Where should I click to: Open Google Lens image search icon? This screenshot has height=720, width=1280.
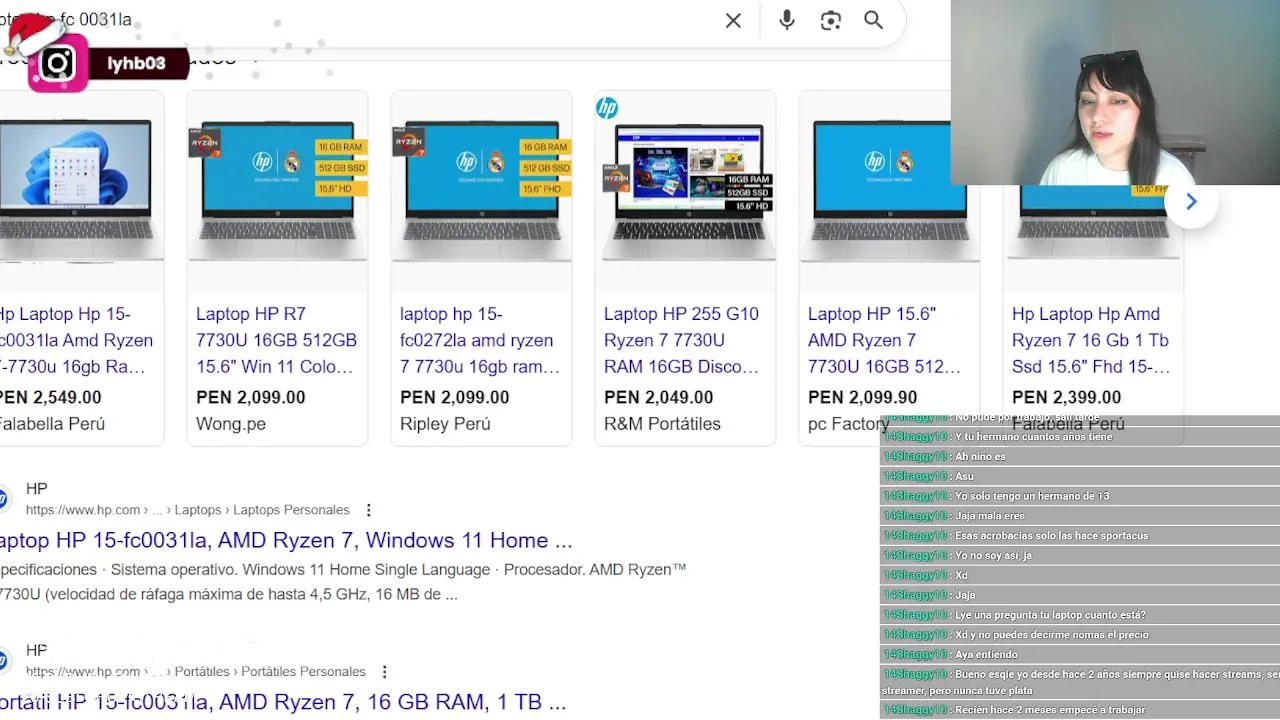831,21
